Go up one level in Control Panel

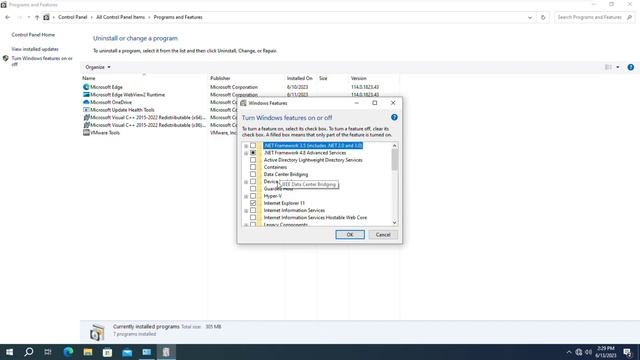coord(37,17)
